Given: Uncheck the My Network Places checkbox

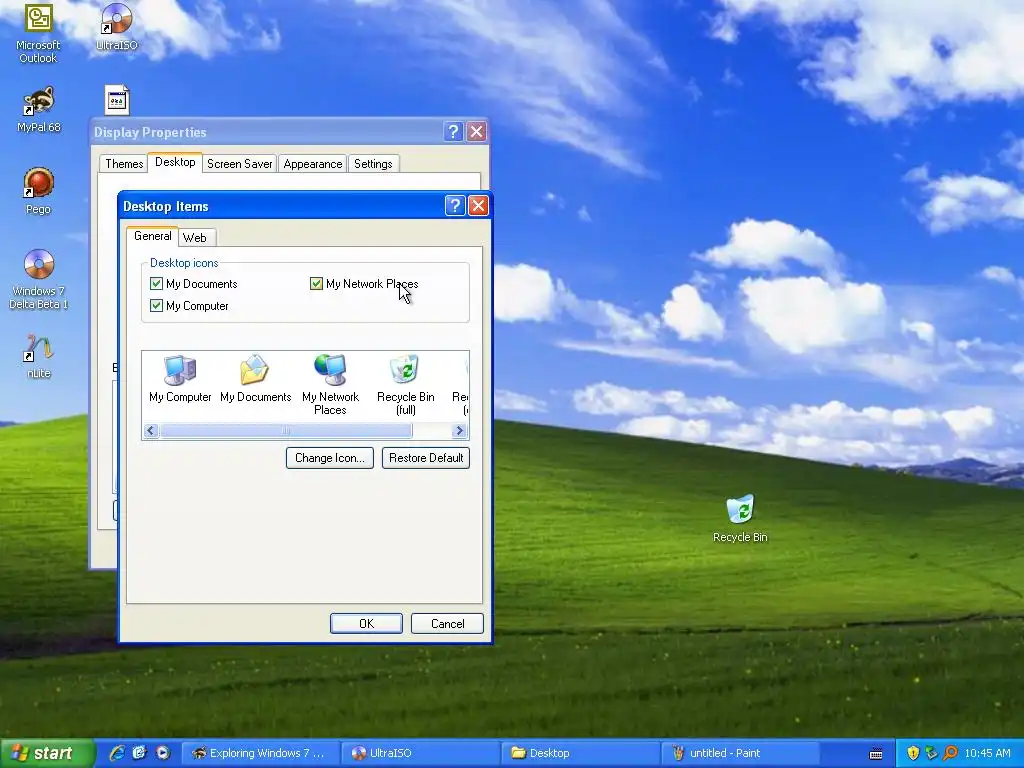Looking at the screenshot, I should pos(316,283).
